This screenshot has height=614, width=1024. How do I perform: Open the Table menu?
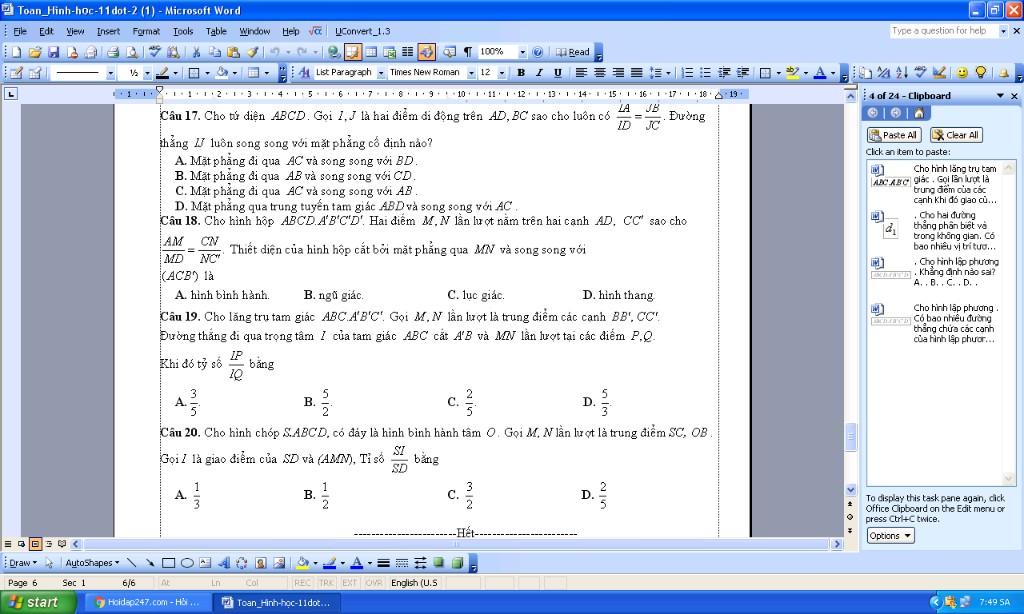click(x=216, y=31)
